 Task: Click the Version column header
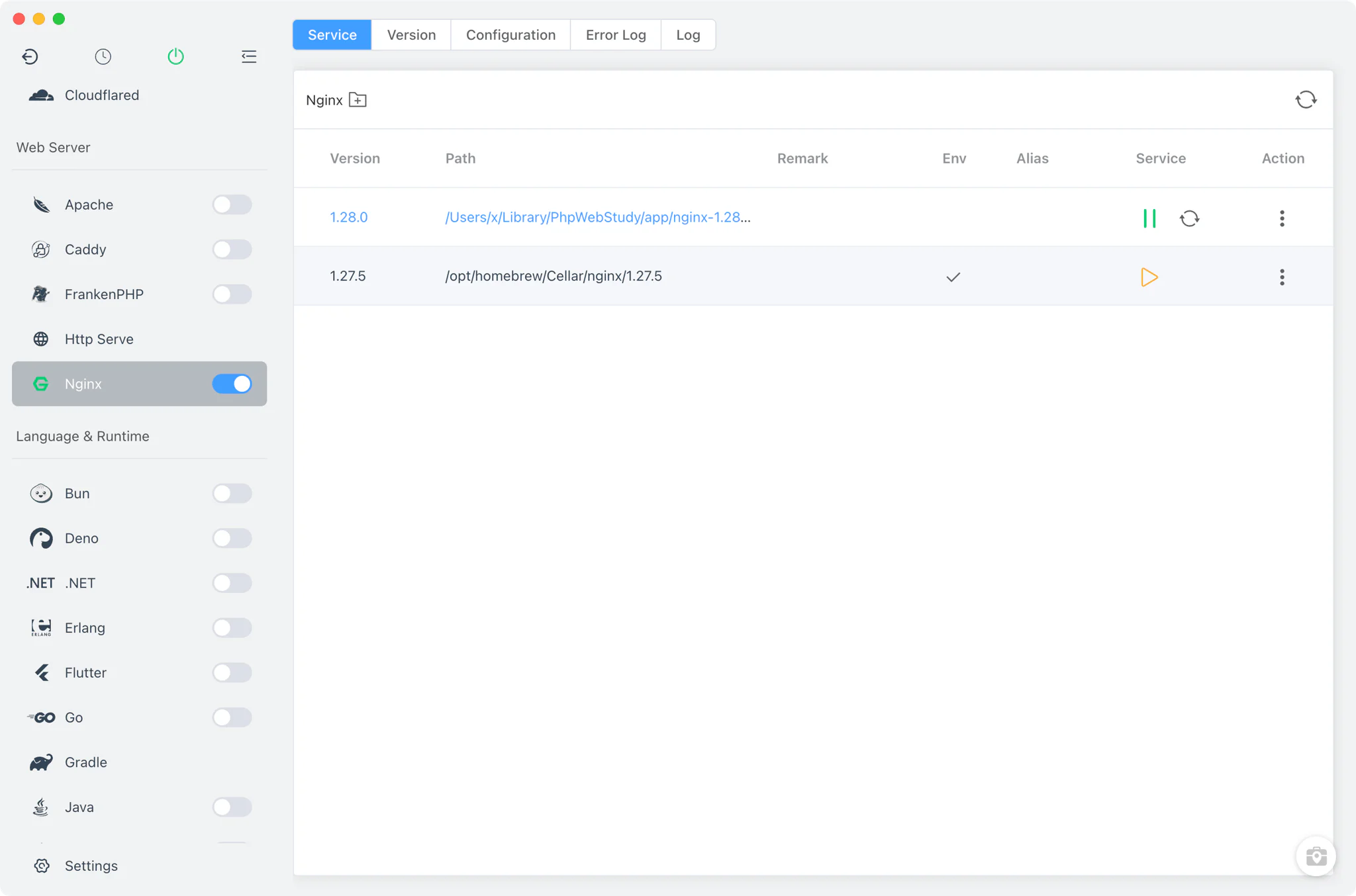355,158
